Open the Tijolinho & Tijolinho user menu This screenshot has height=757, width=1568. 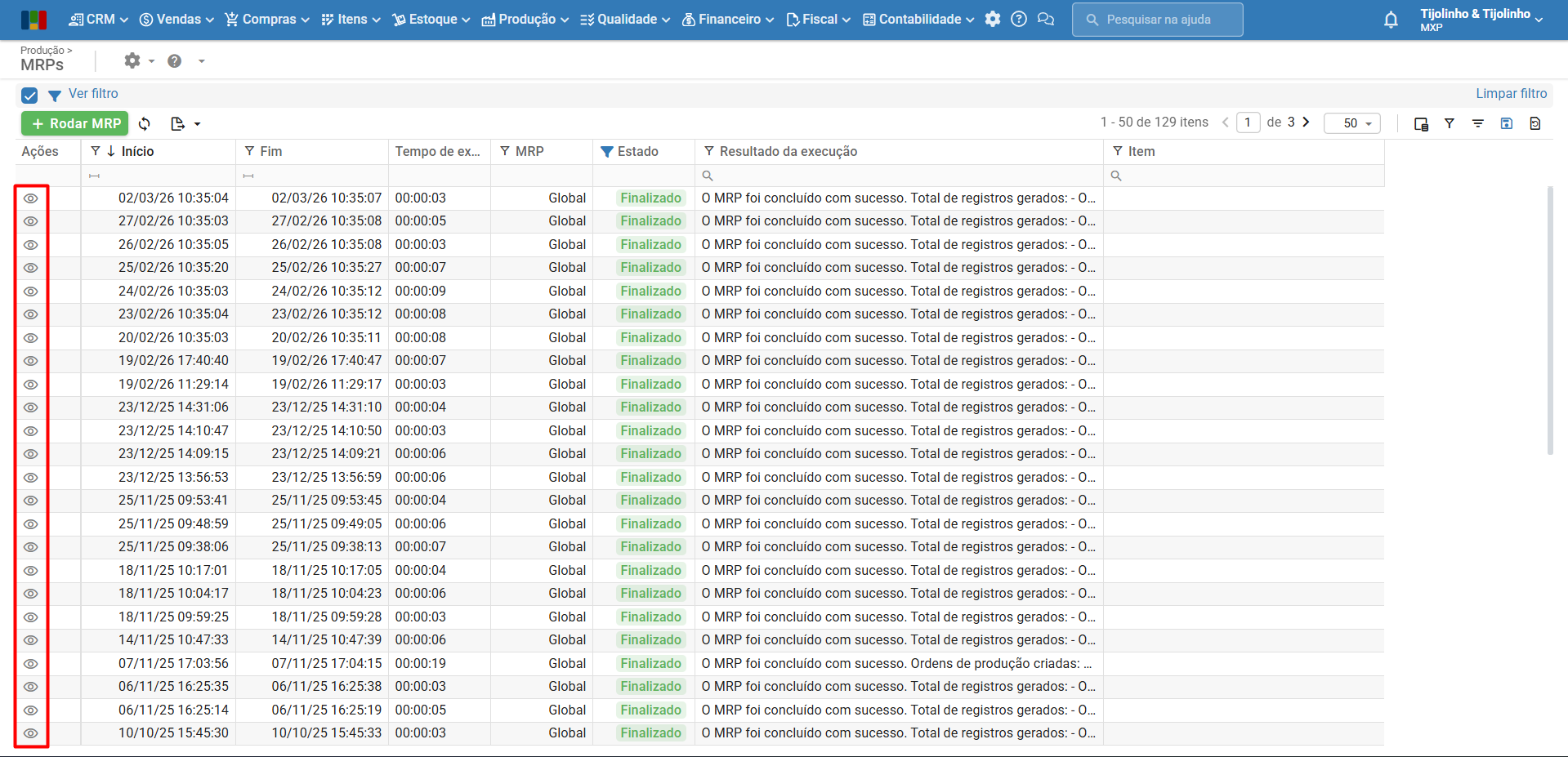tap(1480, 20)
